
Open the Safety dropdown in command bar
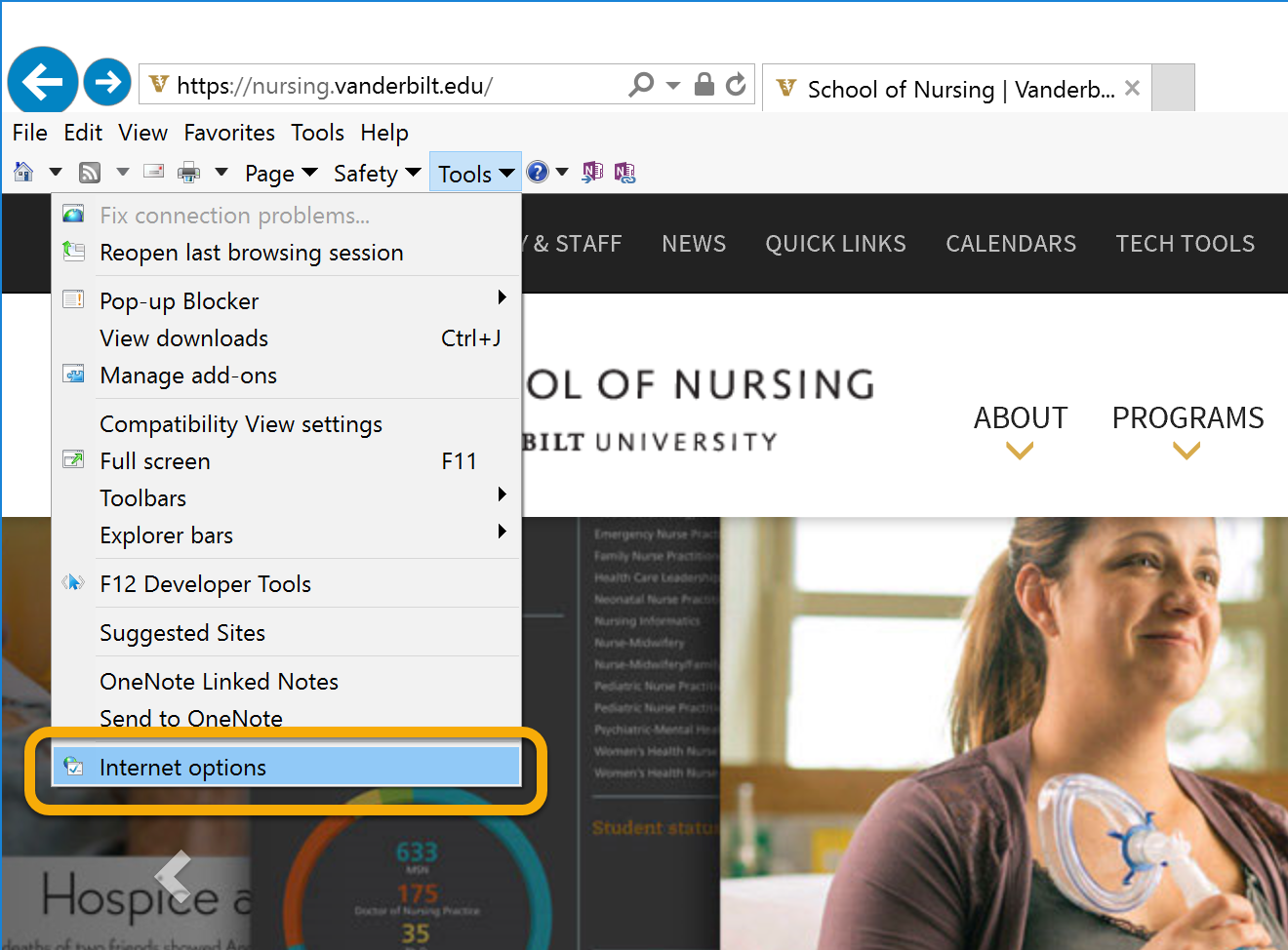tap(377, 174)
